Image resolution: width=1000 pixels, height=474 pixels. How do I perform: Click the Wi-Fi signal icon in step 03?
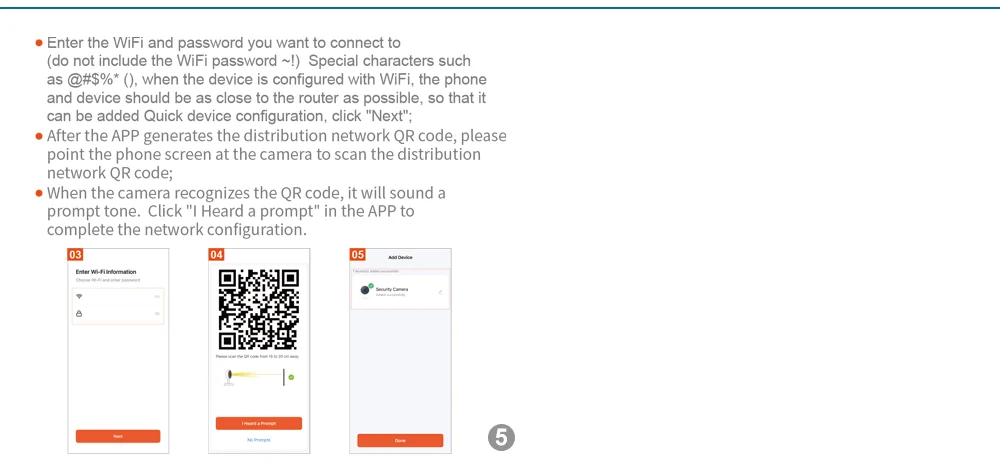pos(79,297)
